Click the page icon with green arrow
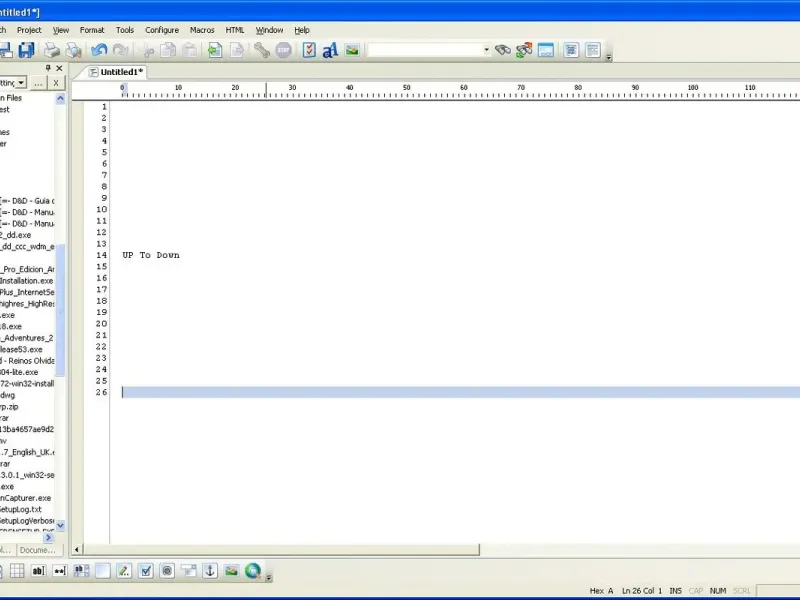This screenshot has height=600, width=800. tap(215, 50)
